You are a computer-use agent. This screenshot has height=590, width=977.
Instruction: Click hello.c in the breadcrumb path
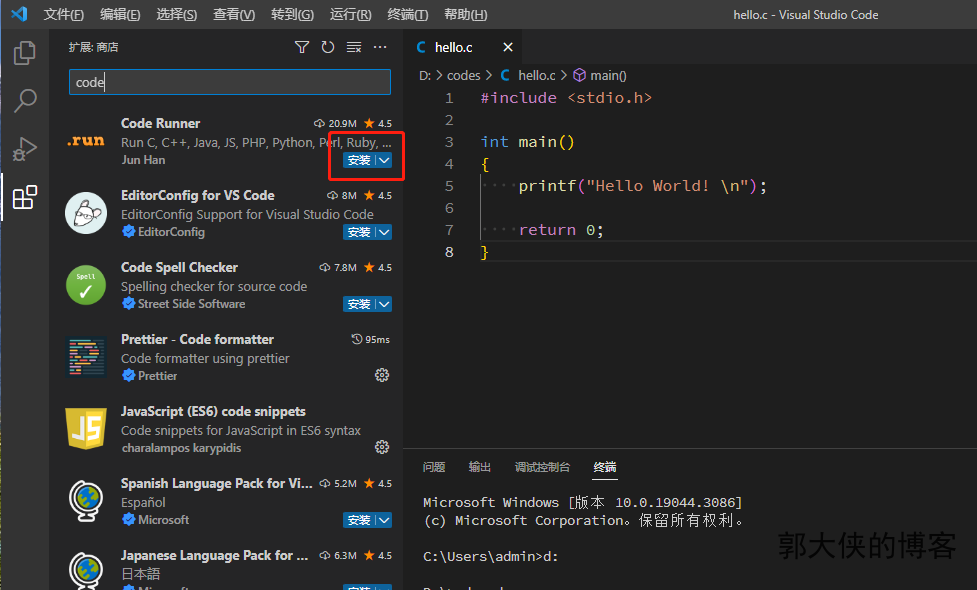pyautogui.click(x=536, y=75)
